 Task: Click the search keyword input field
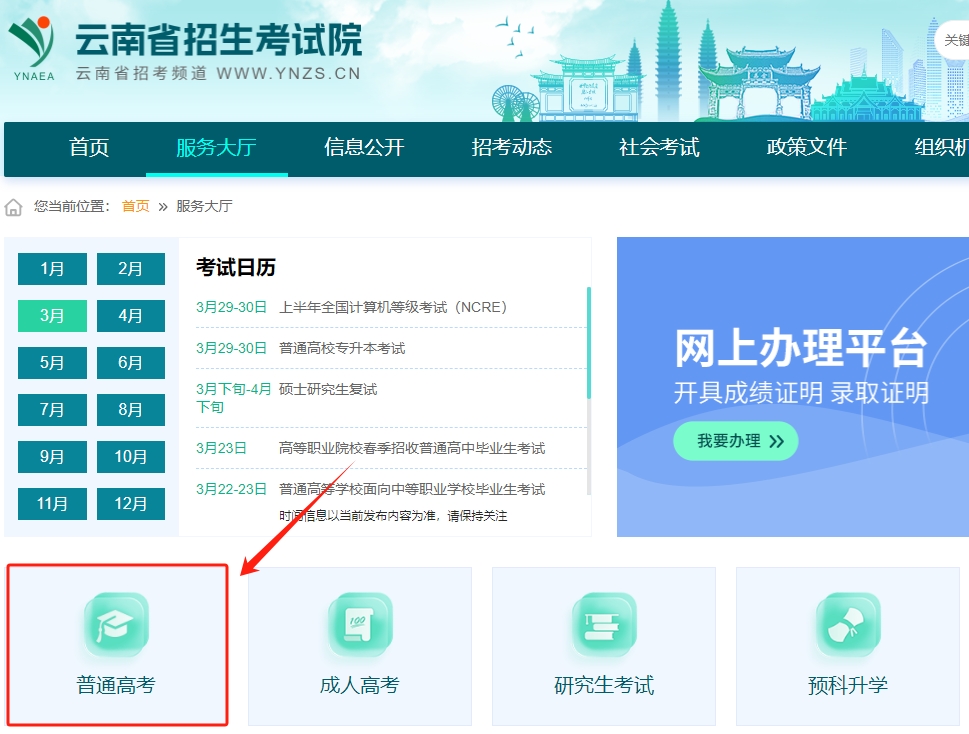click(954, 40)
